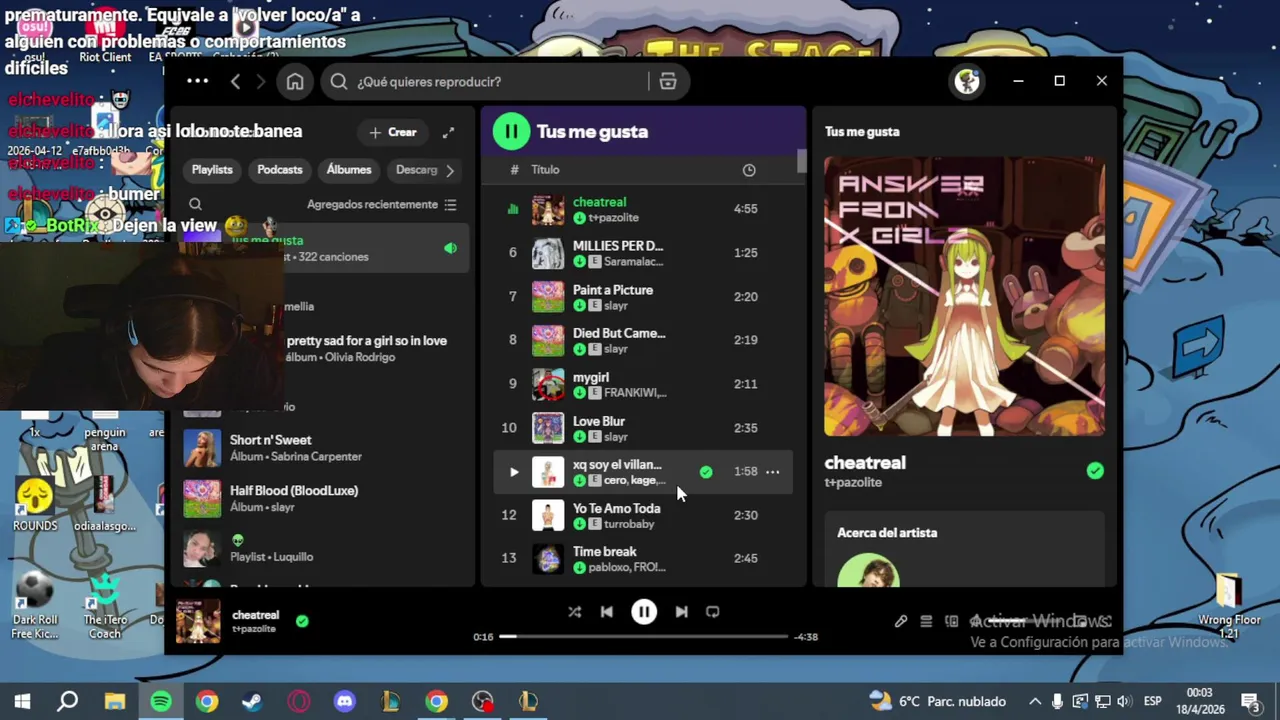This screenshot has width=1280, height=720.
Task: Sort by the Título column header
Action: tap(545, 170)
